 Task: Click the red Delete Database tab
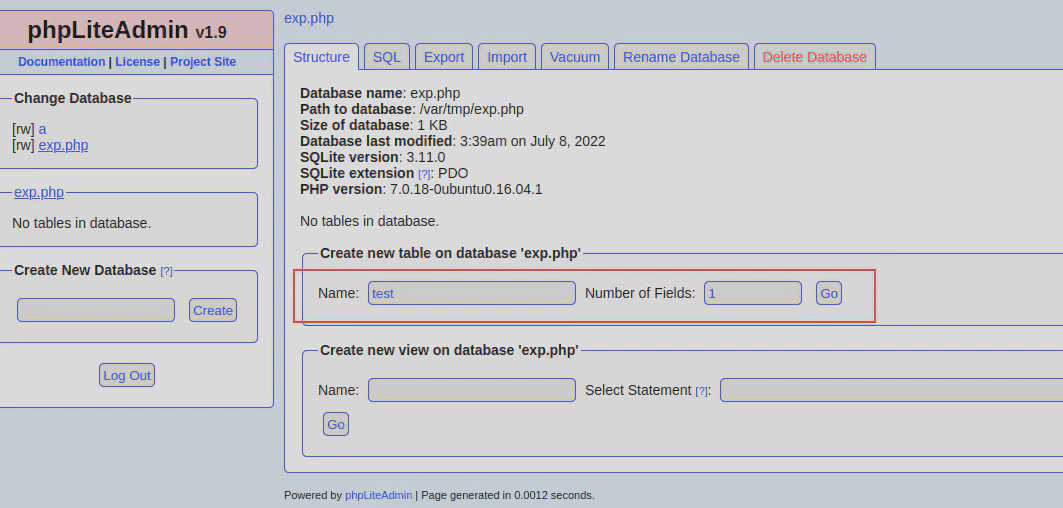(814, 57)
